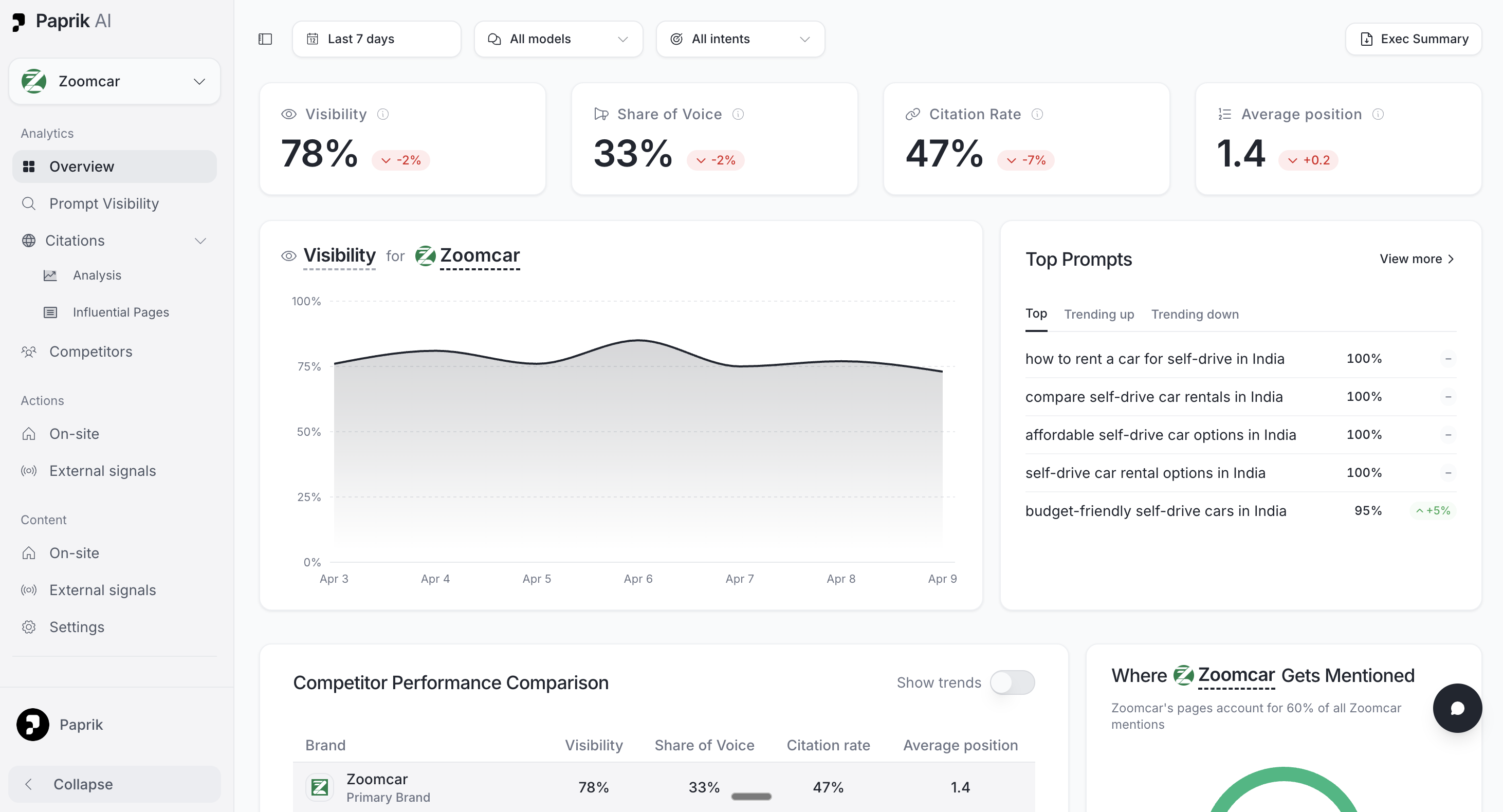
Task: Click the Zoomcar logo in brand selector
Action: [x=34, y=81]
